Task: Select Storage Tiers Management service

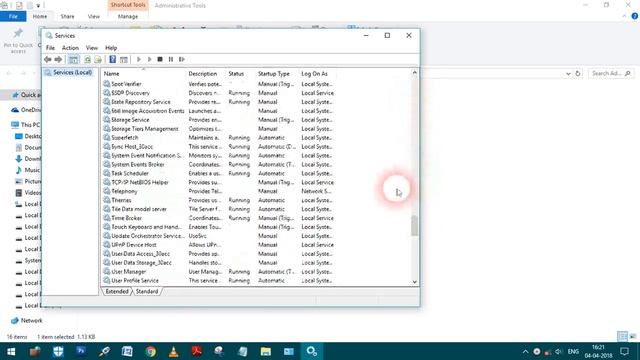Action: (218, 129)
